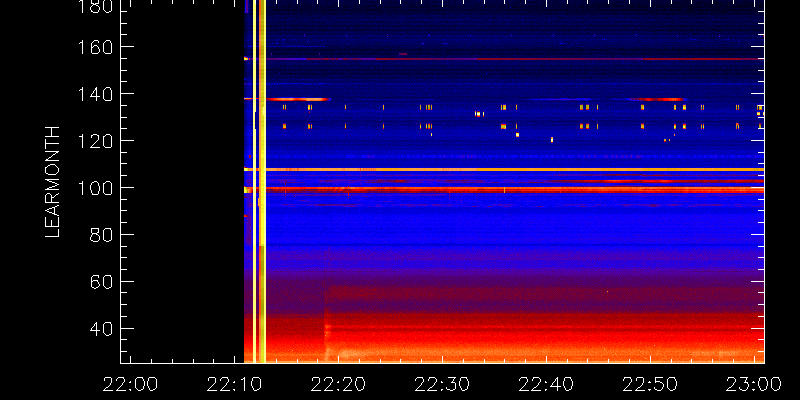The width and height of the screenshot is (800, 400).
Task: Click the 160 frequency axis label
Action: [94, 47]
